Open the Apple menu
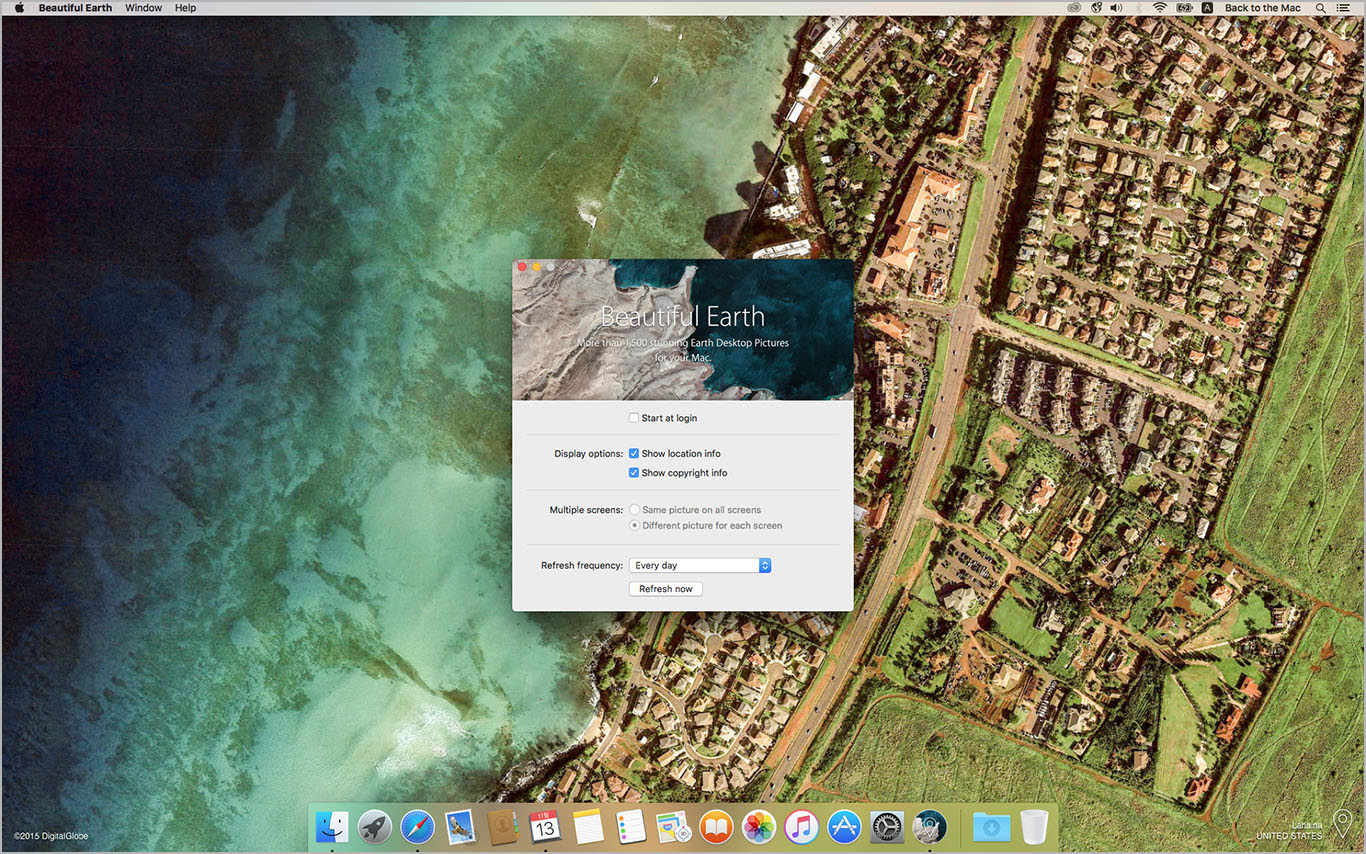The image size is (1366, 854). [x=19, y=8]
